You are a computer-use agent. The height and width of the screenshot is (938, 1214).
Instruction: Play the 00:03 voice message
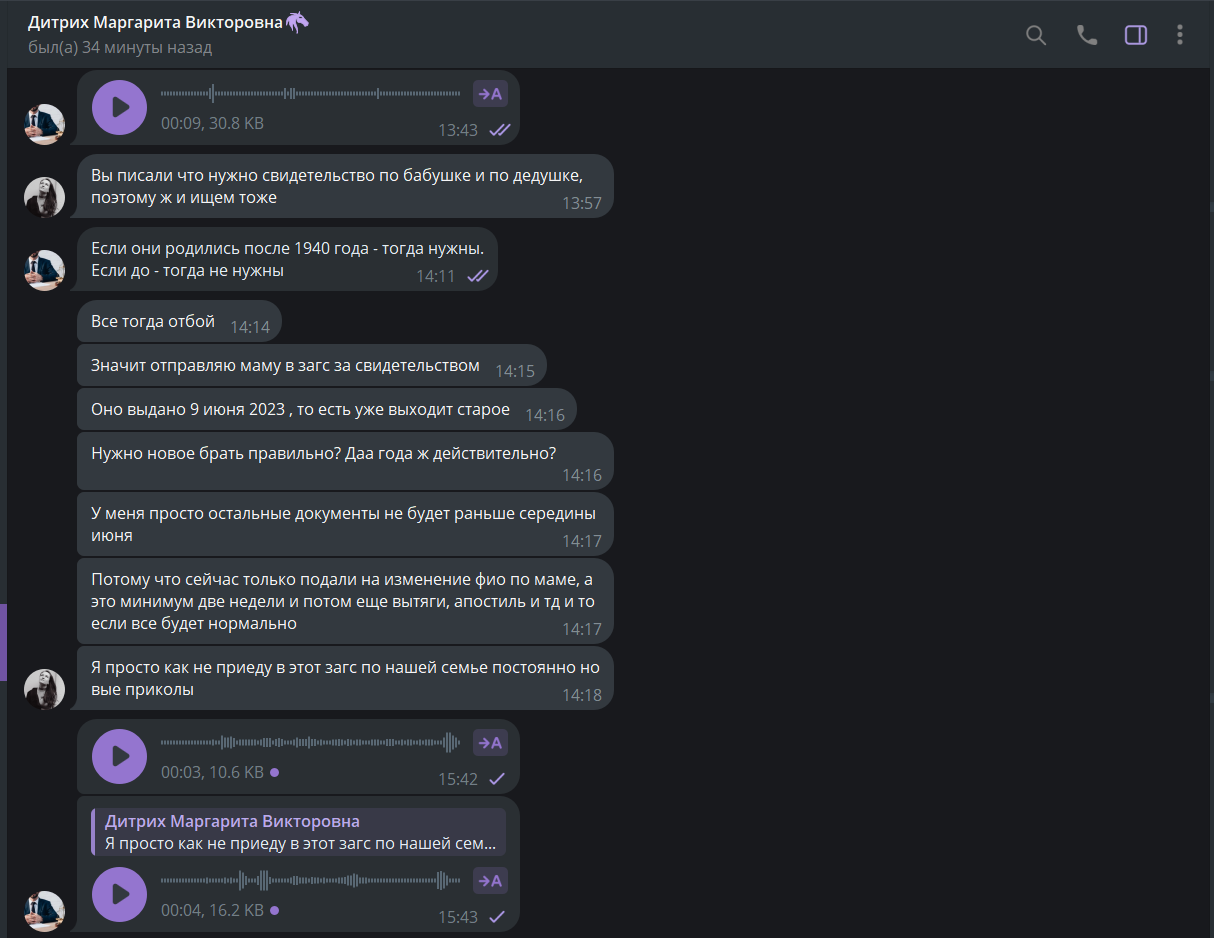(119, 756)
